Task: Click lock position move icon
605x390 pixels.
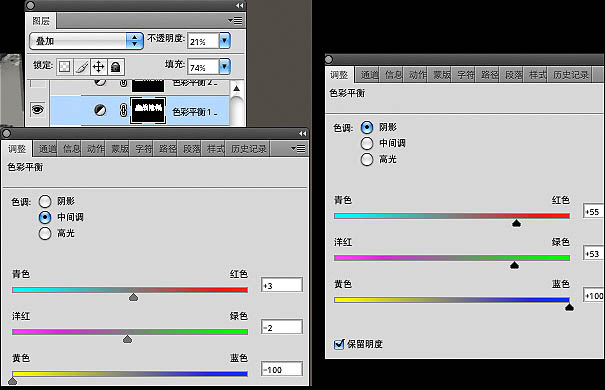Action: coord(99,67)
